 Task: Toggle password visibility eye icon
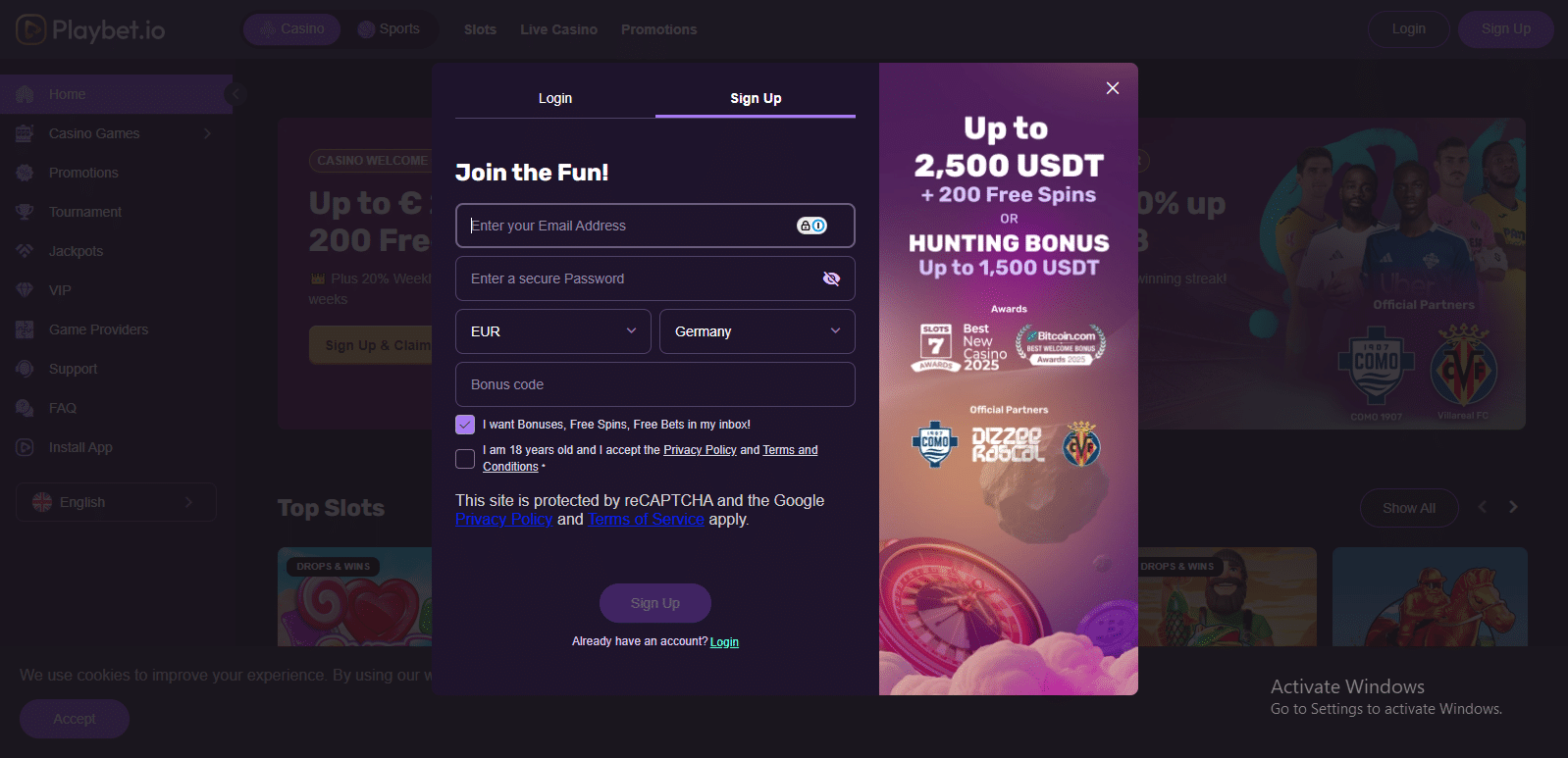coord(831,278)
